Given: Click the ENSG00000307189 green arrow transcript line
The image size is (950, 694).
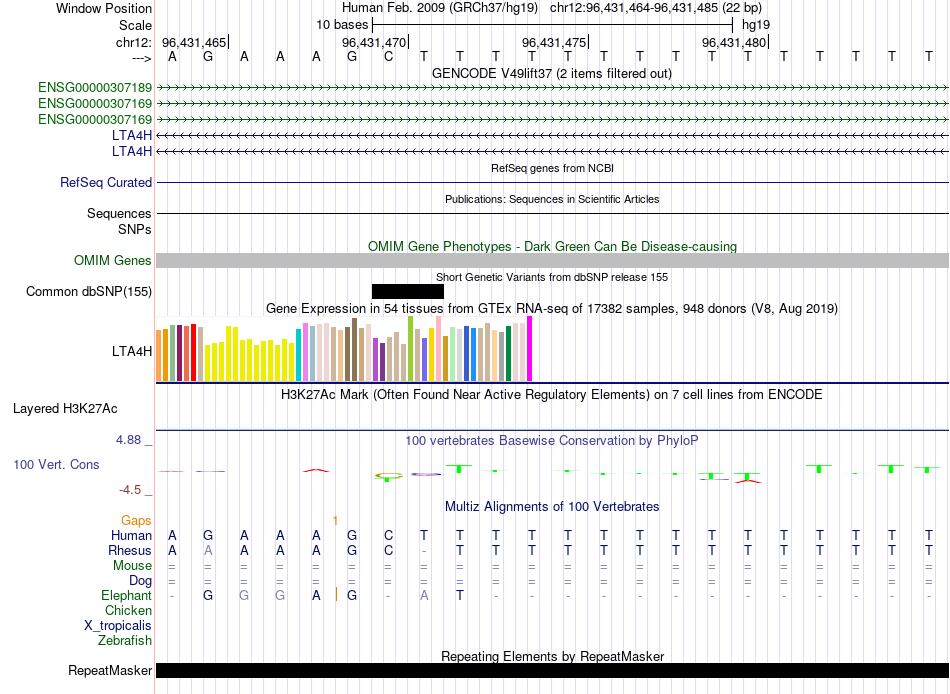Looking at the screenshot, I should [553, 88].
